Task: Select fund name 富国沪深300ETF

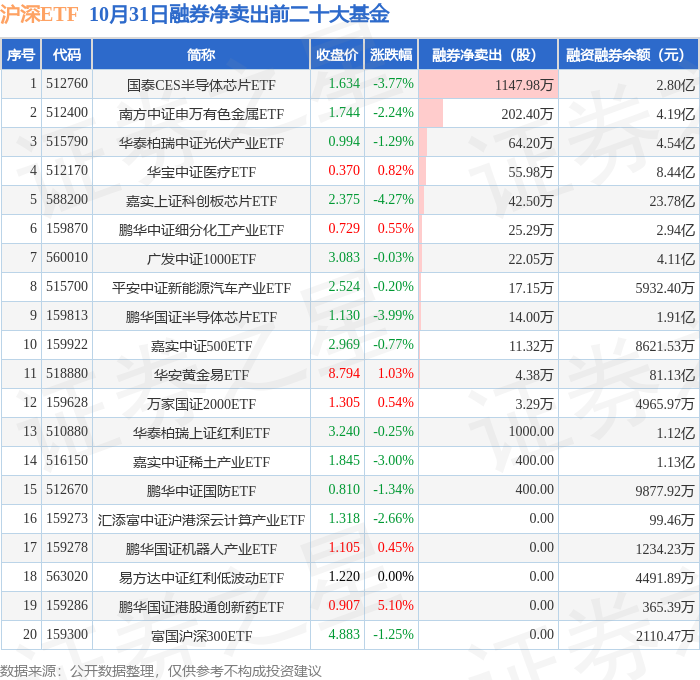Action: 201,636
